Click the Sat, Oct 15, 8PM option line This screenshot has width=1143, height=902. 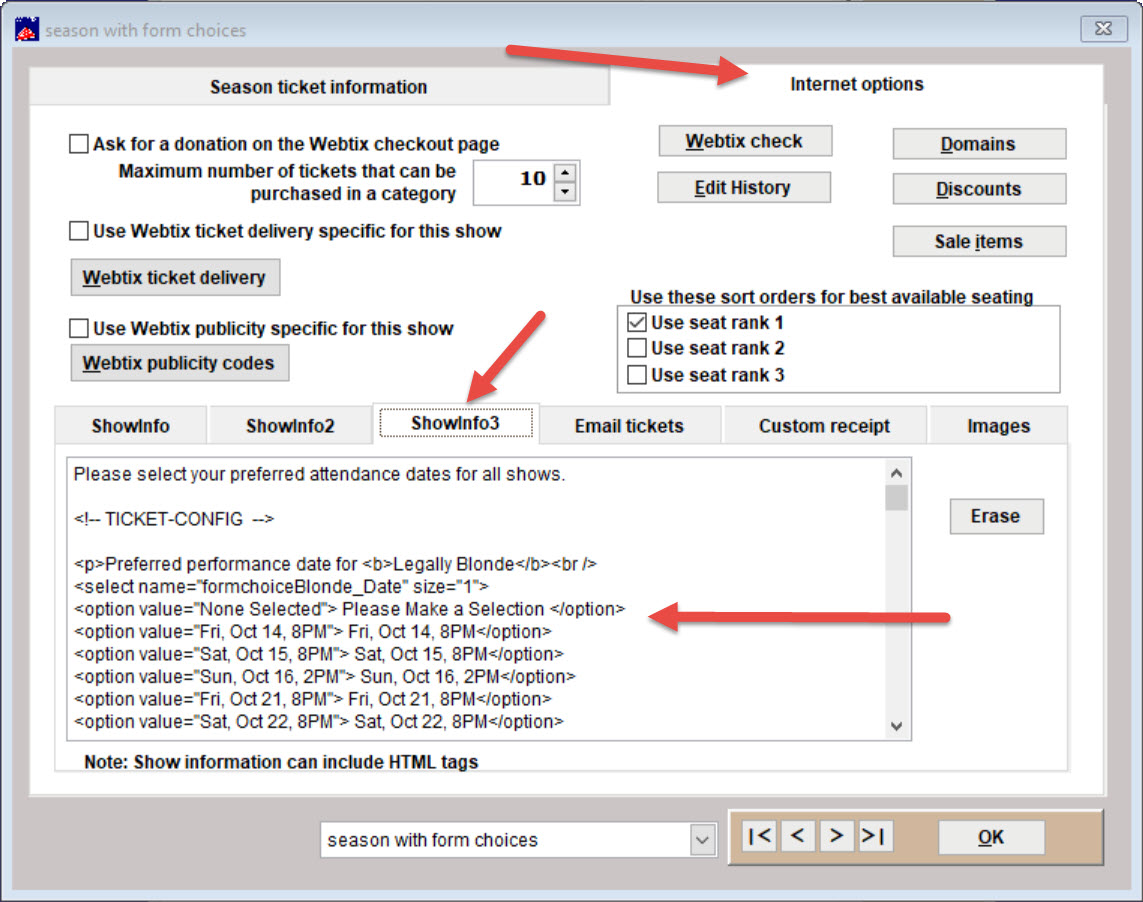point(319,654)
